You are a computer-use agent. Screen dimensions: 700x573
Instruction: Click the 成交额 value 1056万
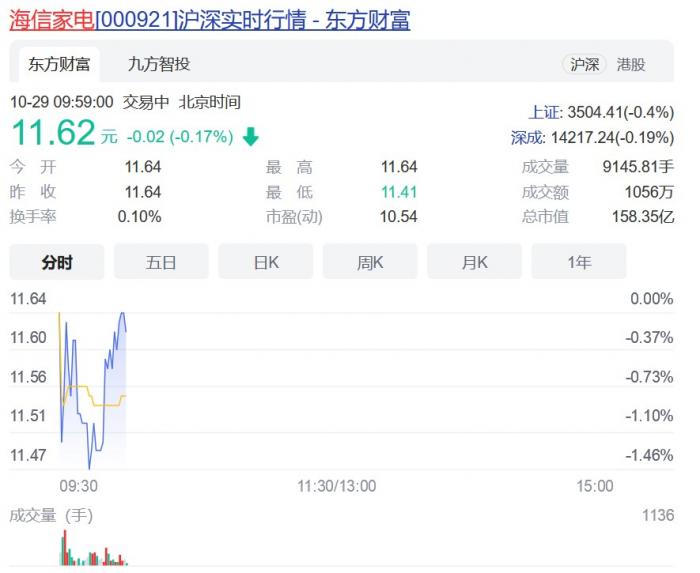(x=649, y=192)
